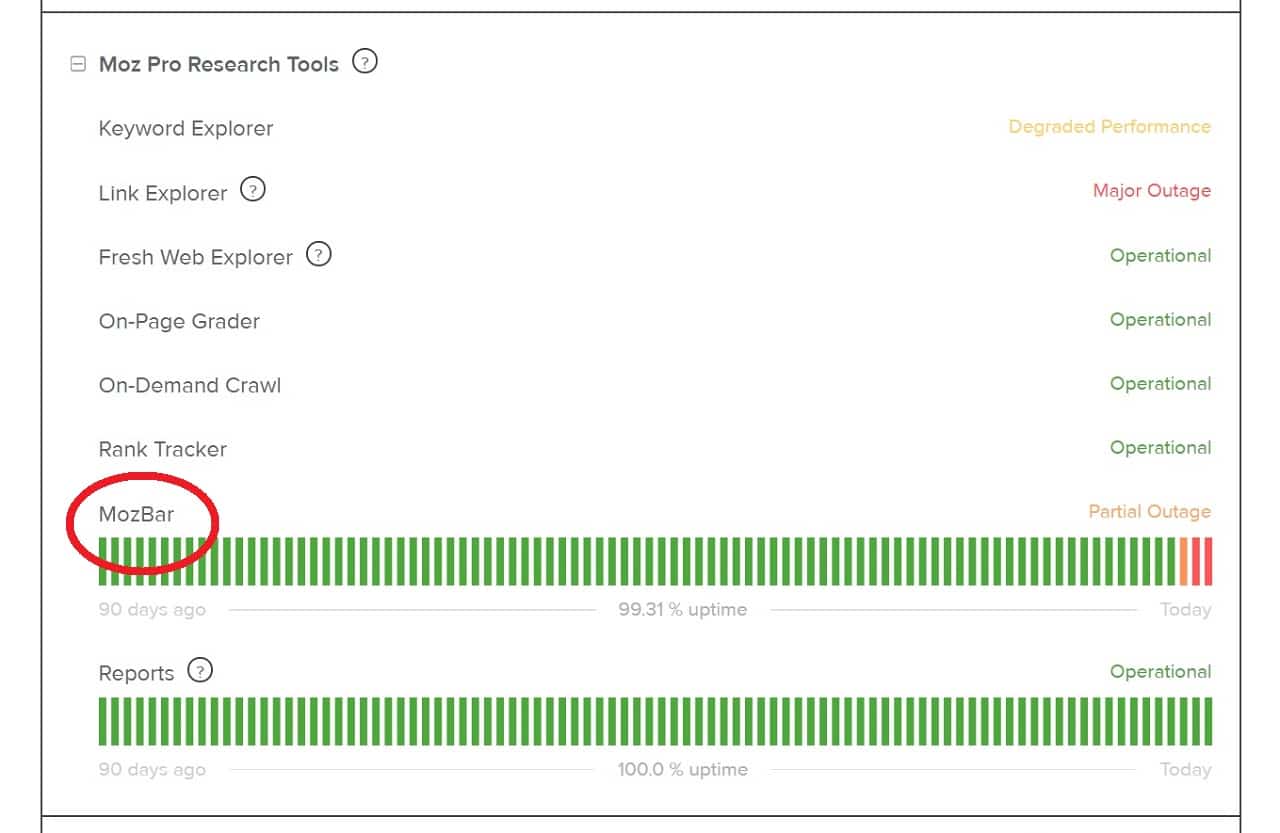Click the Fresh Web Explorer label
Image resolution: width=1280 pixels, height=833 pixels.
(195, 257)
